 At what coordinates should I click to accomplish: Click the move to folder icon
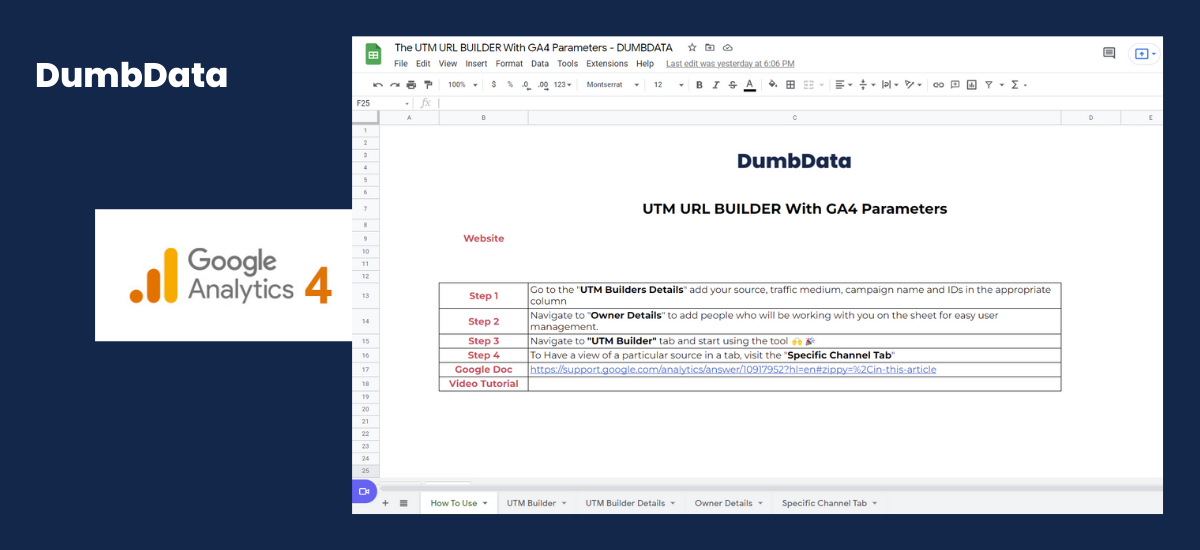click(x=710, y=47)
